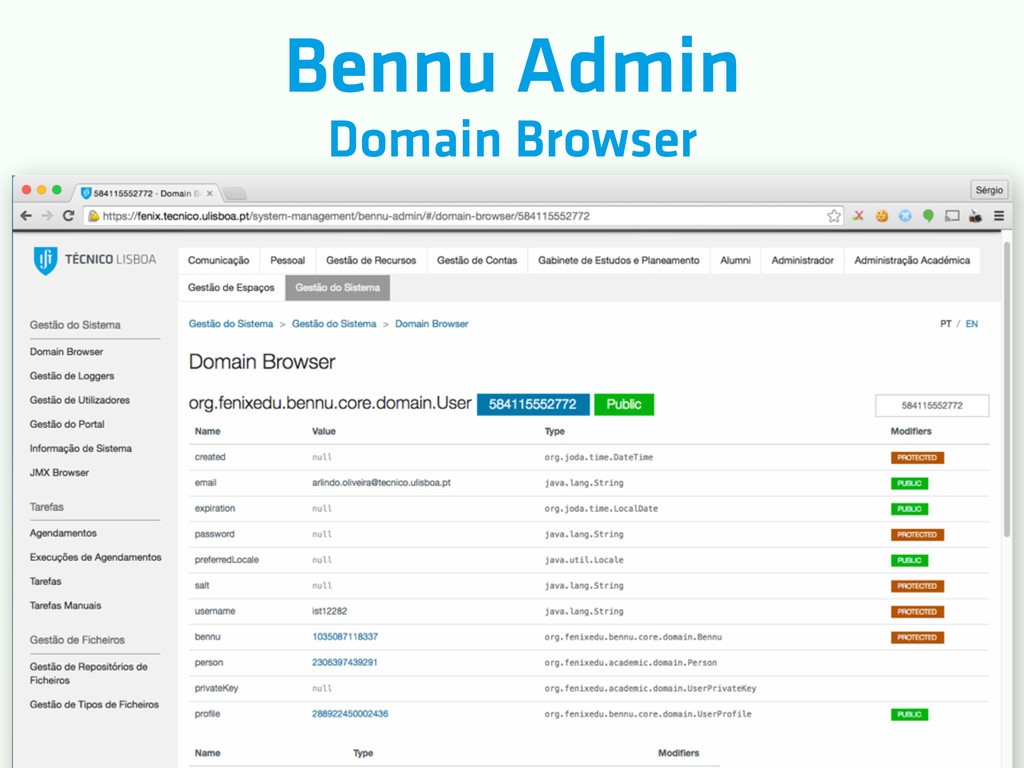Open JMX Browser in sidebar
The width and height of the screenshot is (1024, 768).
[59, 472]
